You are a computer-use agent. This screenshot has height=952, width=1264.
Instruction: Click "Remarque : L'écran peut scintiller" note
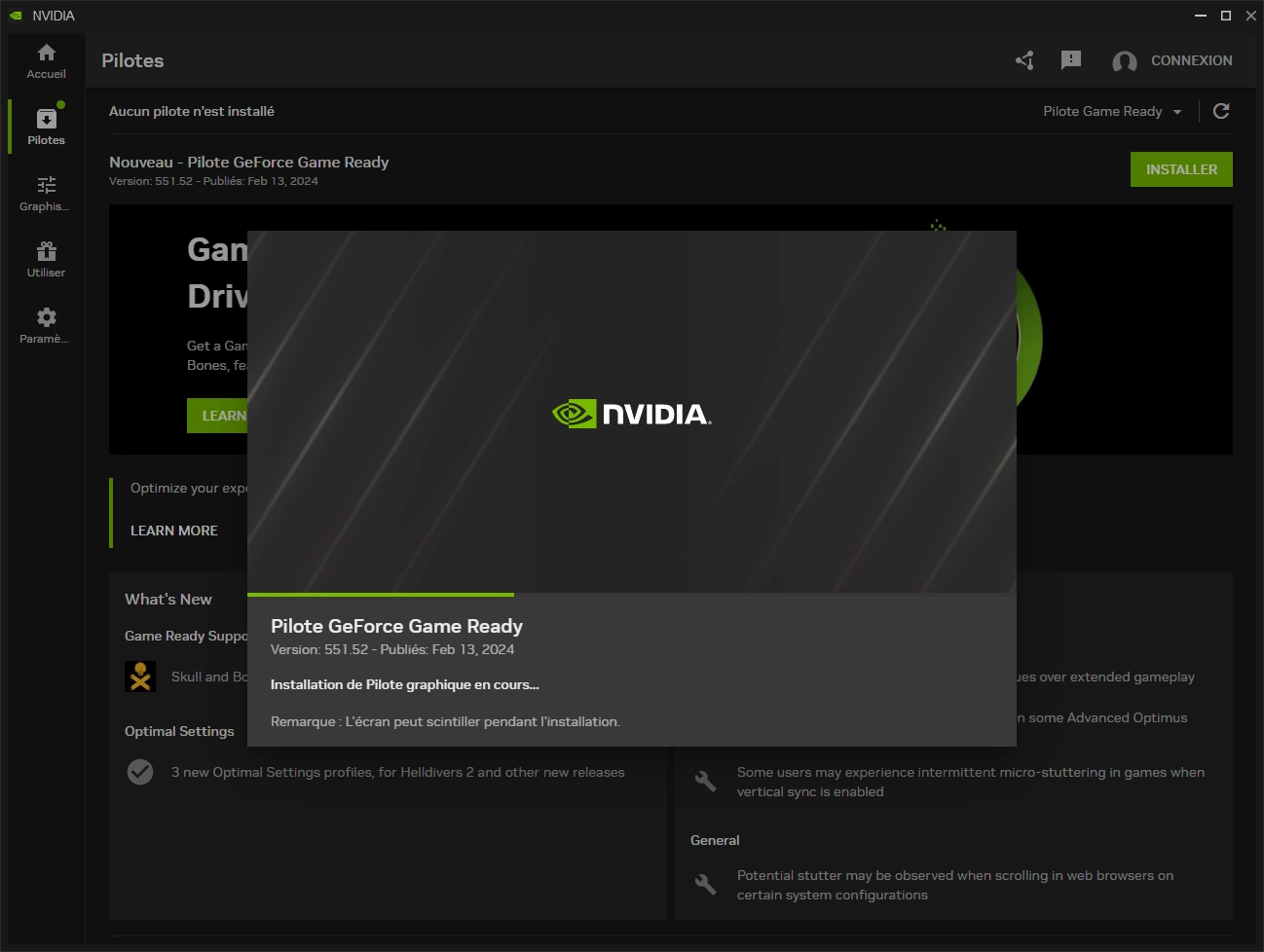[445, 721]
